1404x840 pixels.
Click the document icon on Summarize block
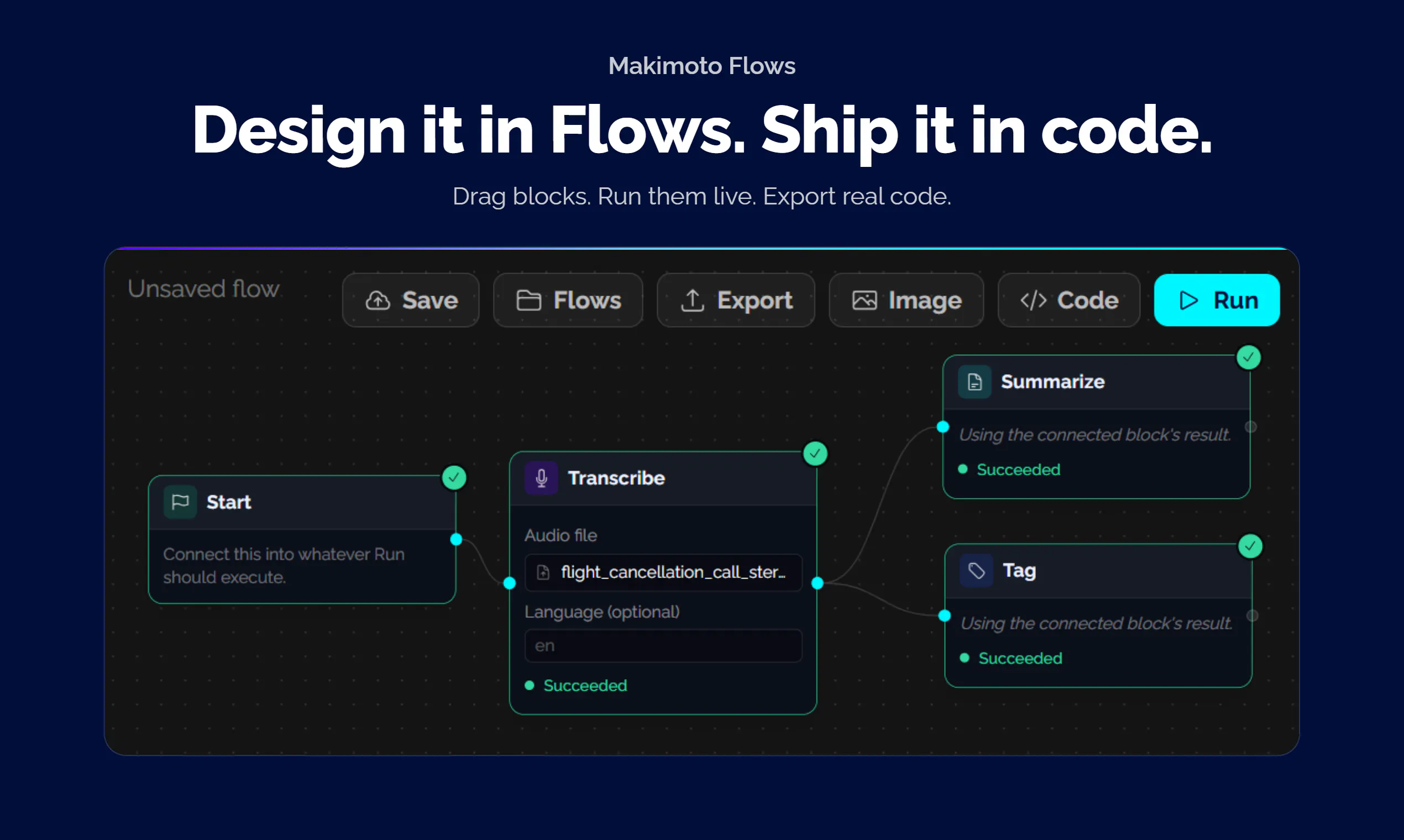coord(975,382)
